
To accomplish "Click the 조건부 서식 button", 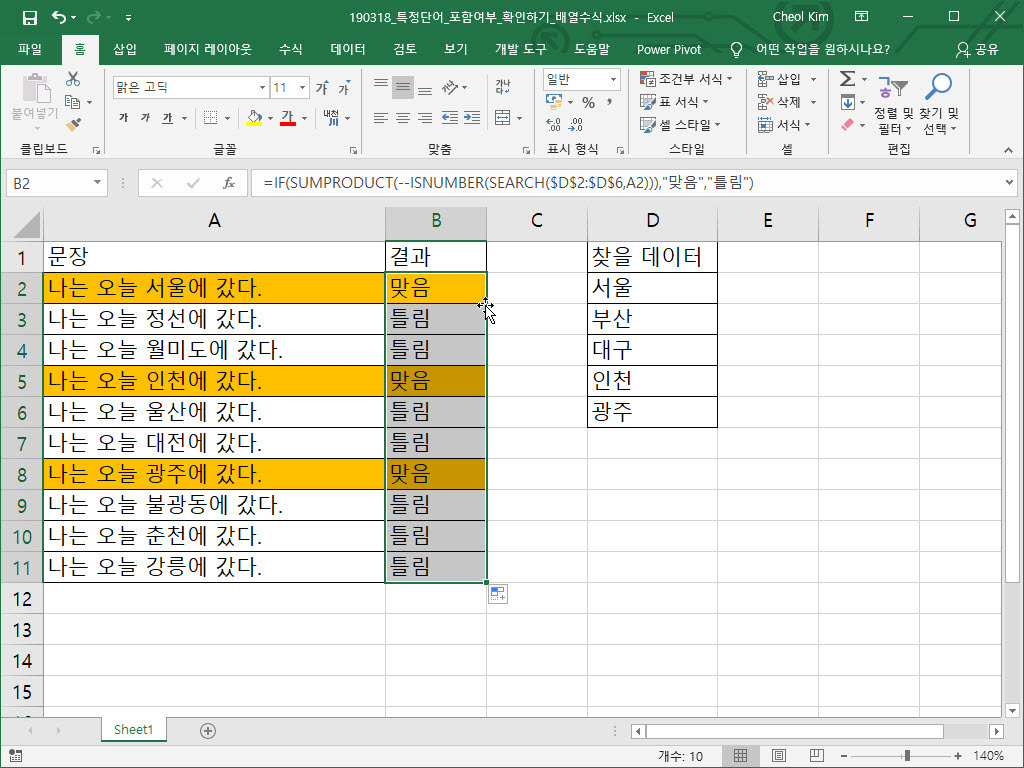I will (686, 79).
